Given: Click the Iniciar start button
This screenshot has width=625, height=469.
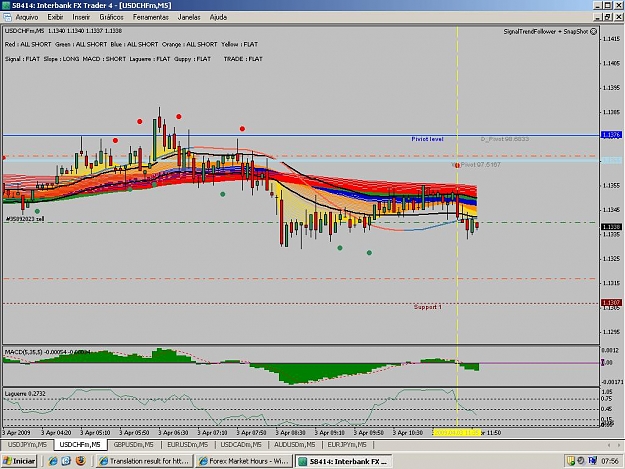Looking at the screenshot, I should coord(19,461).
